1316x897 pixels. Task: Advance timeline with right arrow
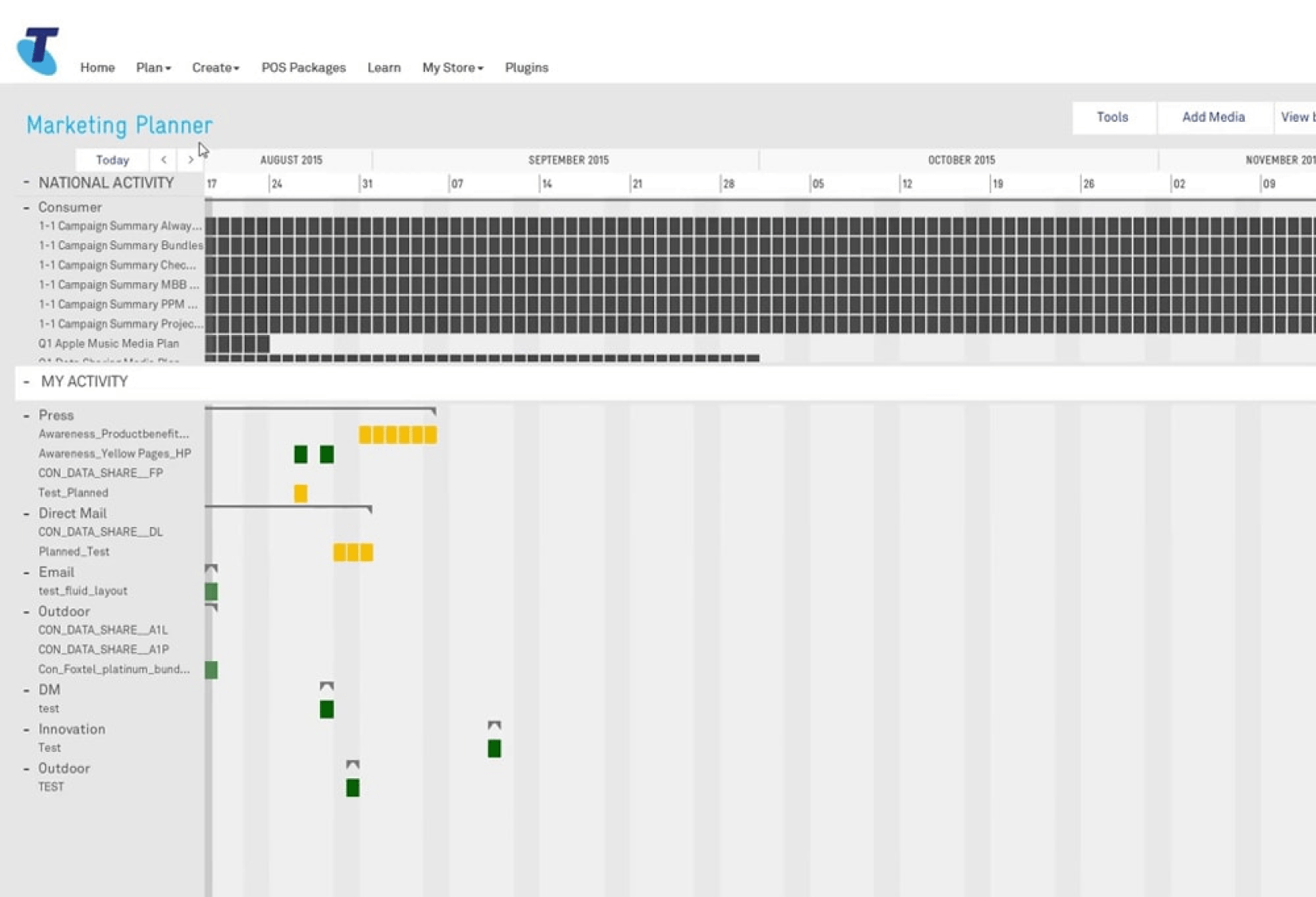(191, 159)
